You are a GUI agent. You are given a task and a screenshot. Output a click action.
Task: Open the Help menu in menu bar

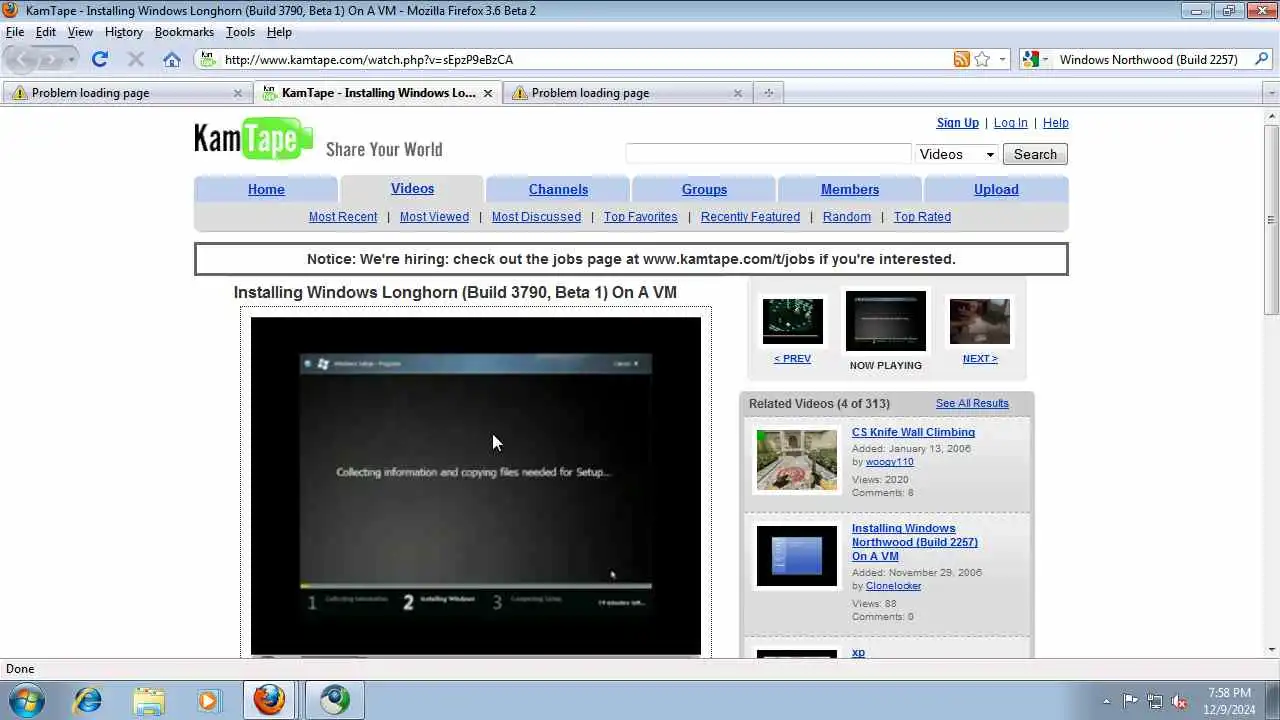tap(279, 32)
